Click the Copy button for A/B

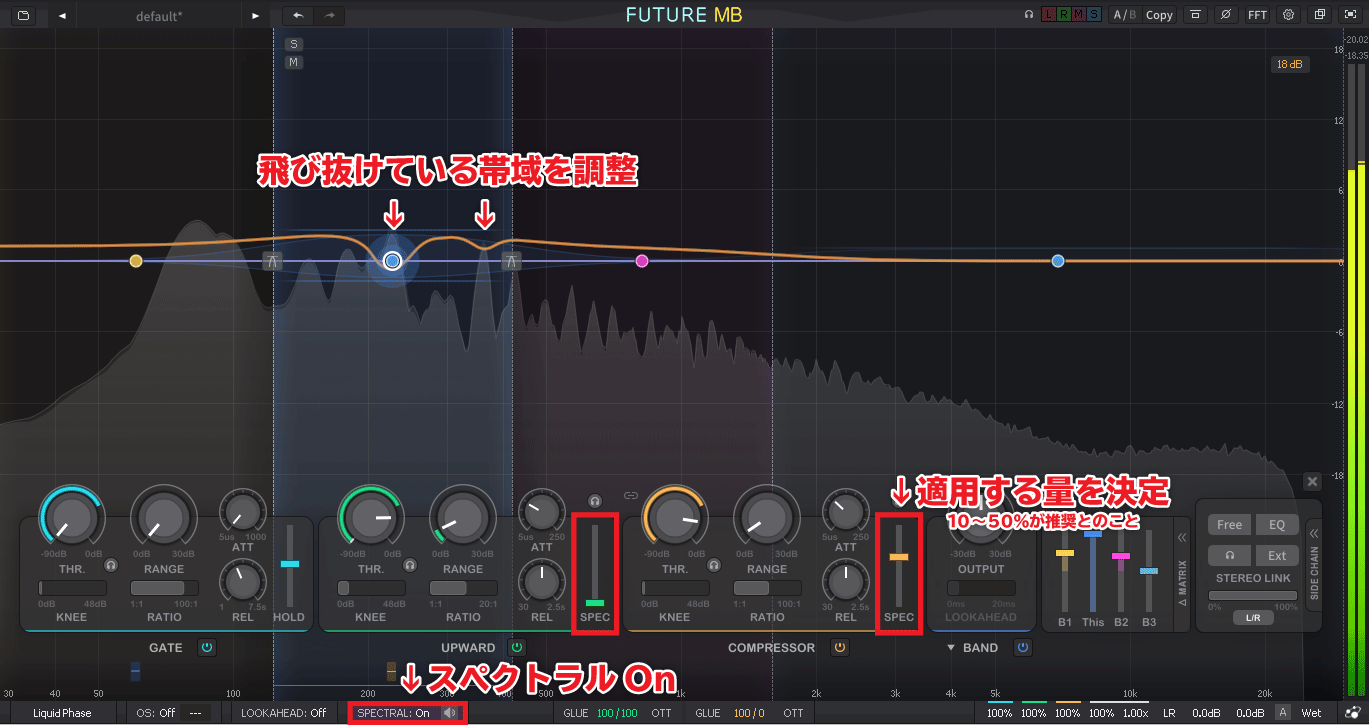pos(1159,15)
